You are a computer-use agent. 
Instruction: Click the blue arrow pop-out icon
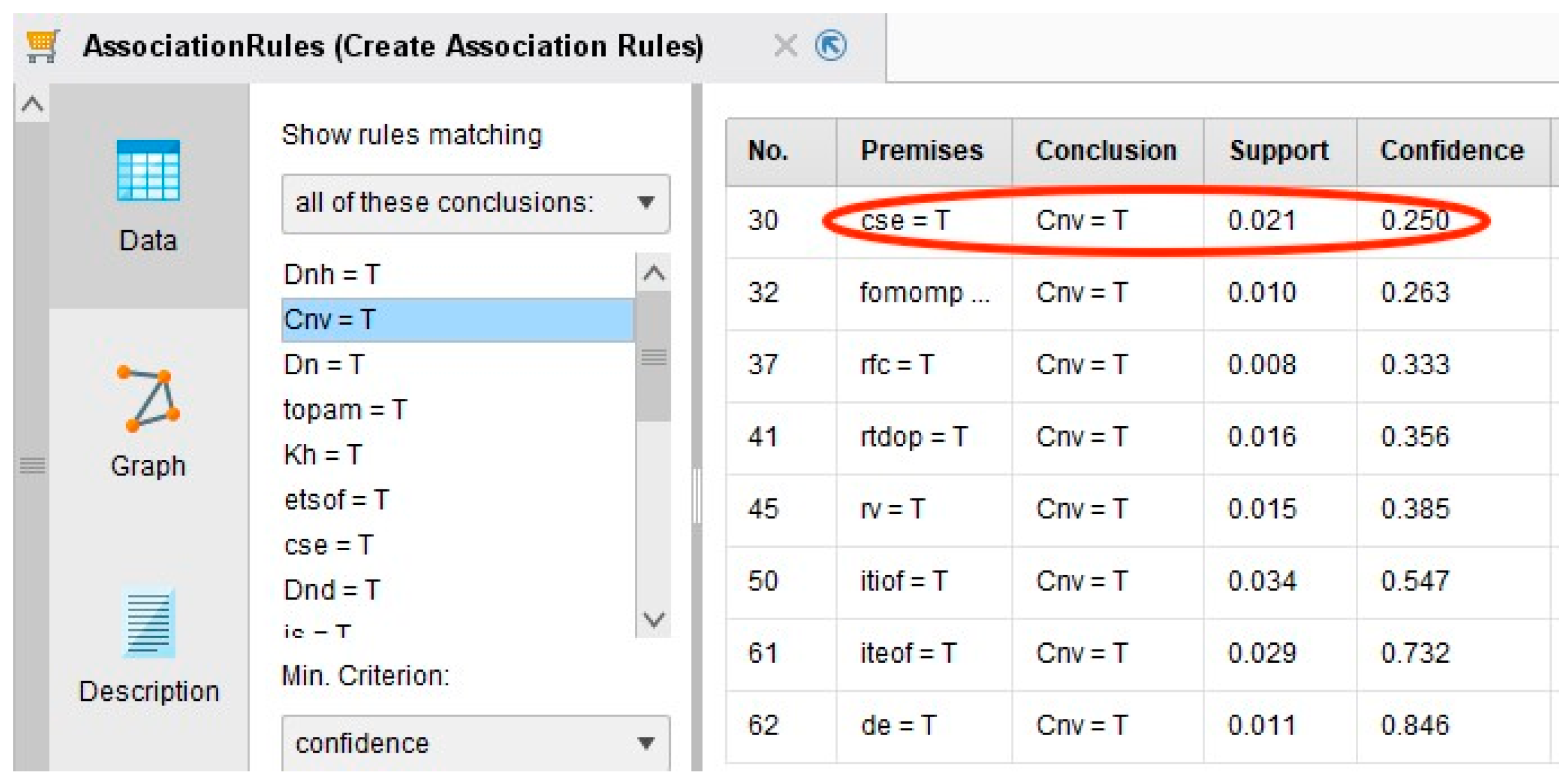(830, 46)
